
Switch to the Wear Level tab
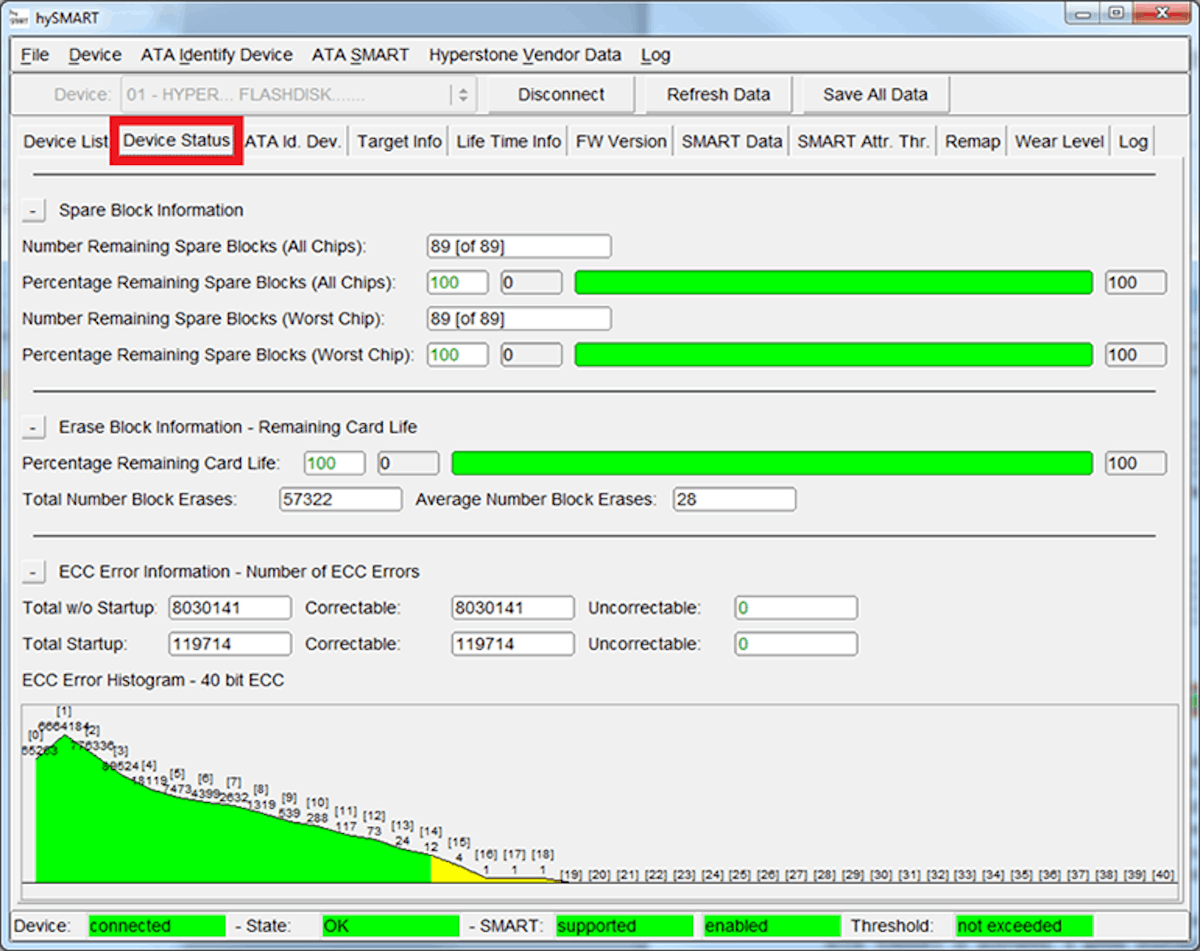pos(1058,142)
